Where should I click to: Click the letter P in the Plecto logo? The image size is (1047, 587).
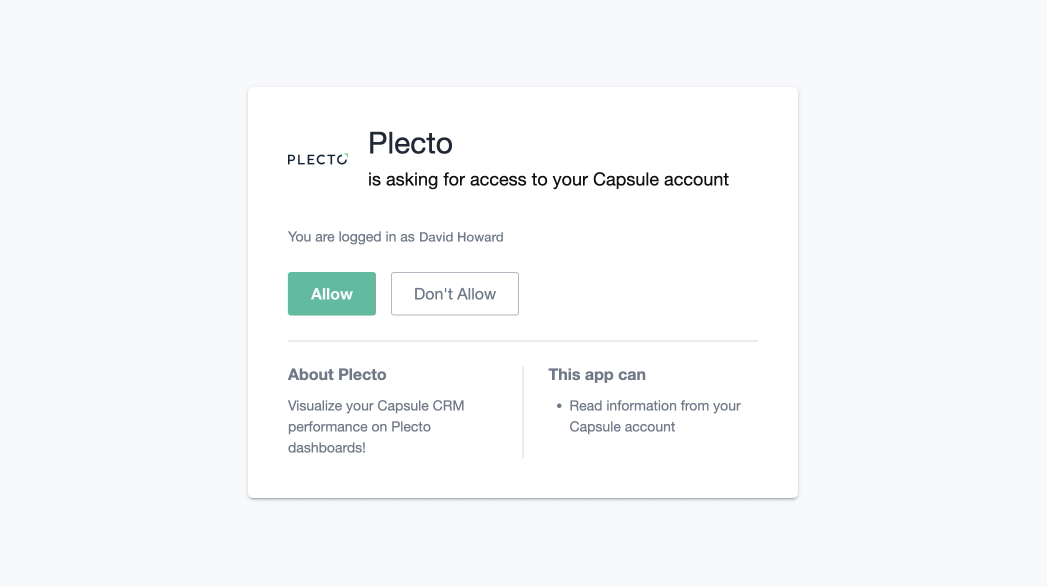291,160
